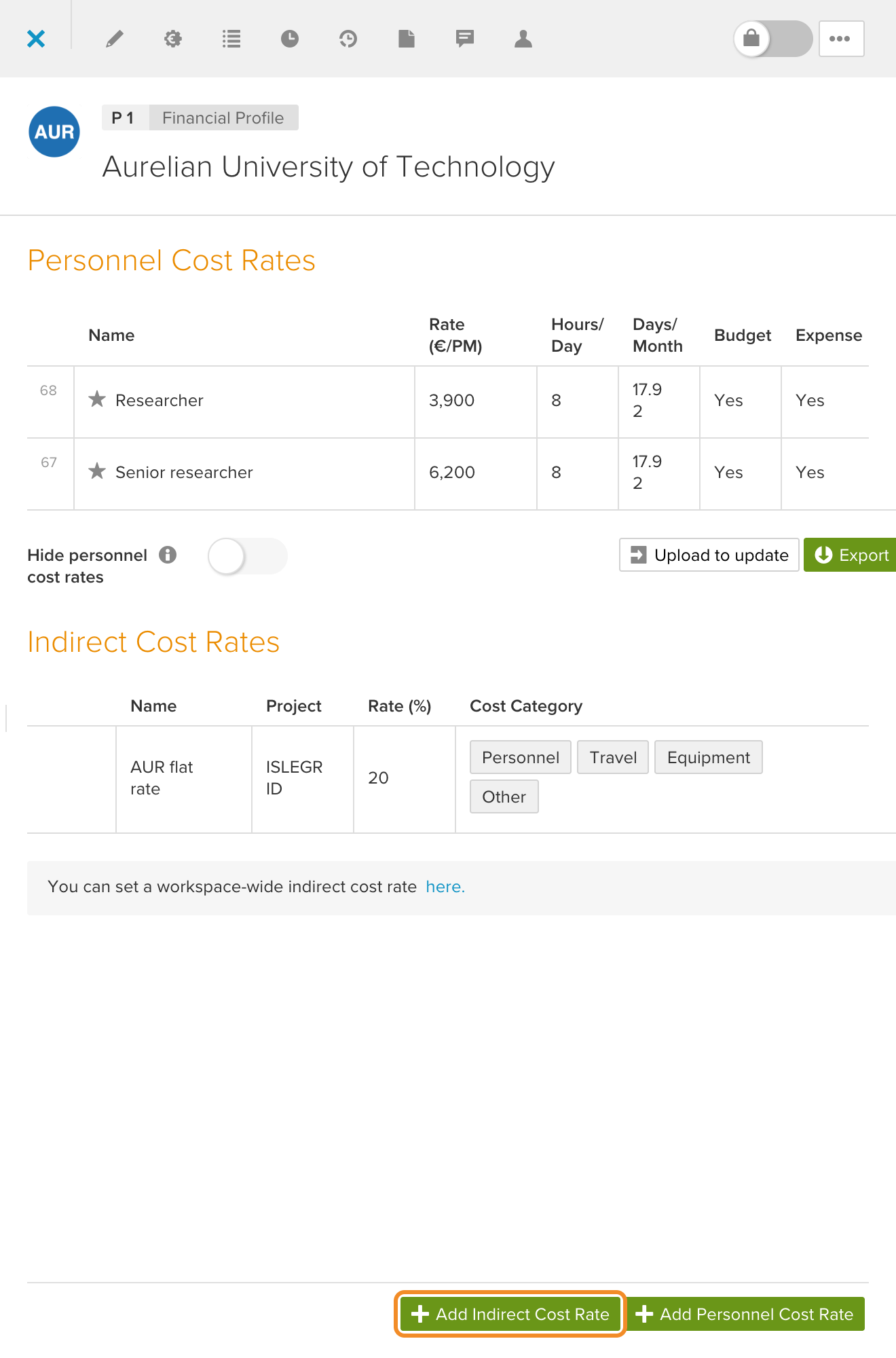Click the Researcher name cell
896x1358 pixels.
[x=244, y=402]
